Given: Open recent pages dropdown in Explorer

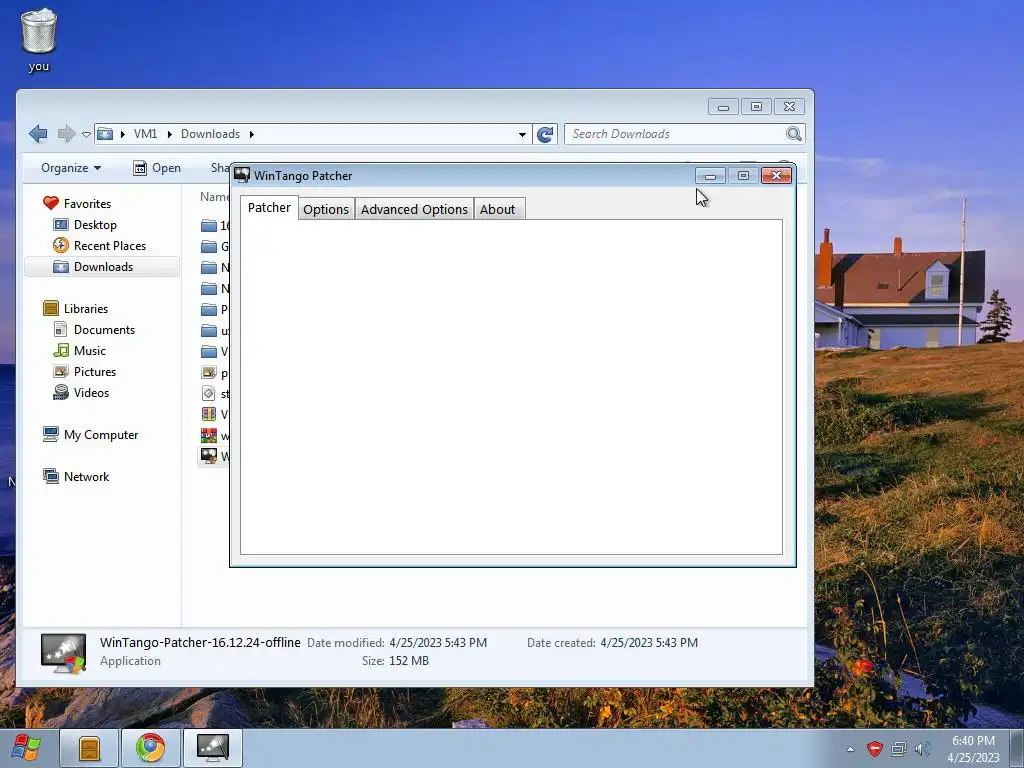Looking at the screenshot, I should [x=86, y=135].
